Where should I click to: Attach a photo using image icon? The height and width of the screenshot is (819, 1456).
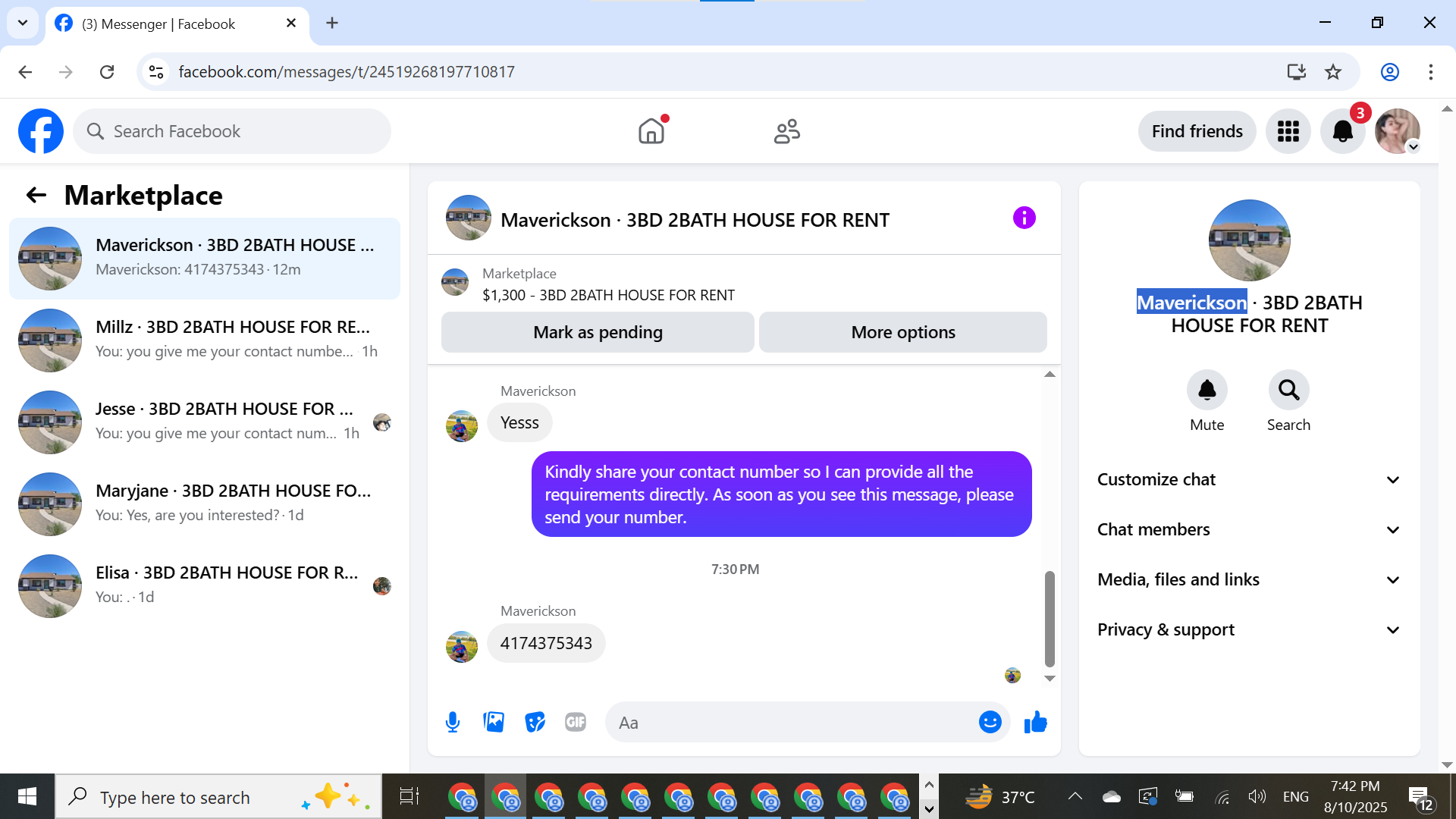tap(494, 722)
